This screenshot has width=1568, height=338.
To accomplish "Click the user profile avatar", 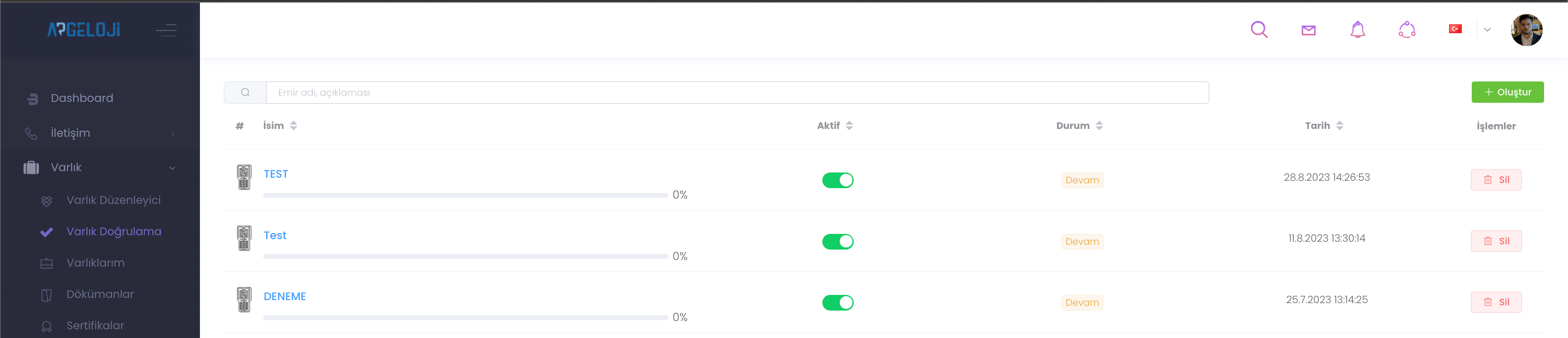I will [x=1526, y=30].
